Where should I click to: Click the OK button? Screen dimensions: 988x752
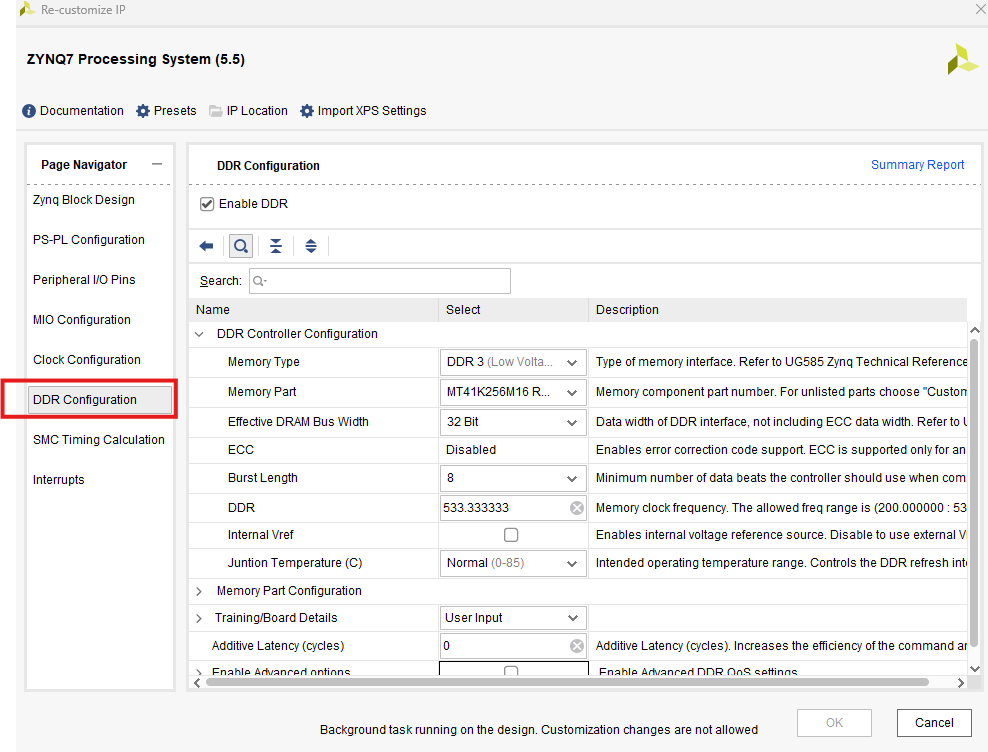pyautogui.click(x=834, y=723)
